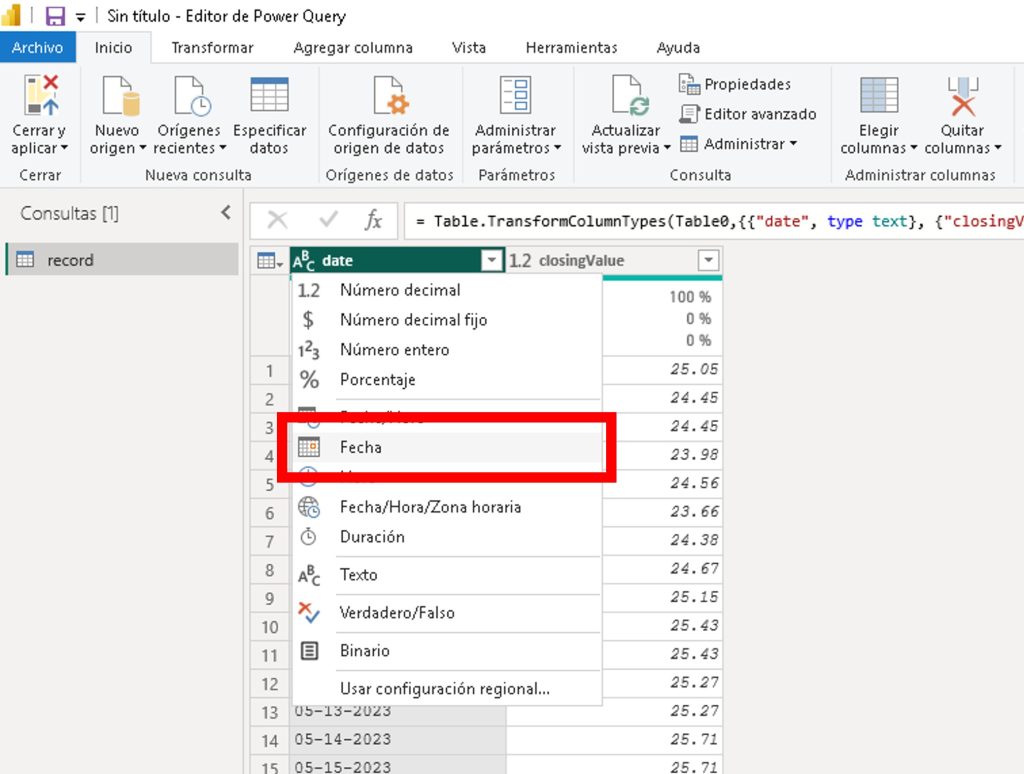Choose Verdadero/Falso data type
The height and width of the screenshot is (774, 1024).
click(x=396, y=612)
